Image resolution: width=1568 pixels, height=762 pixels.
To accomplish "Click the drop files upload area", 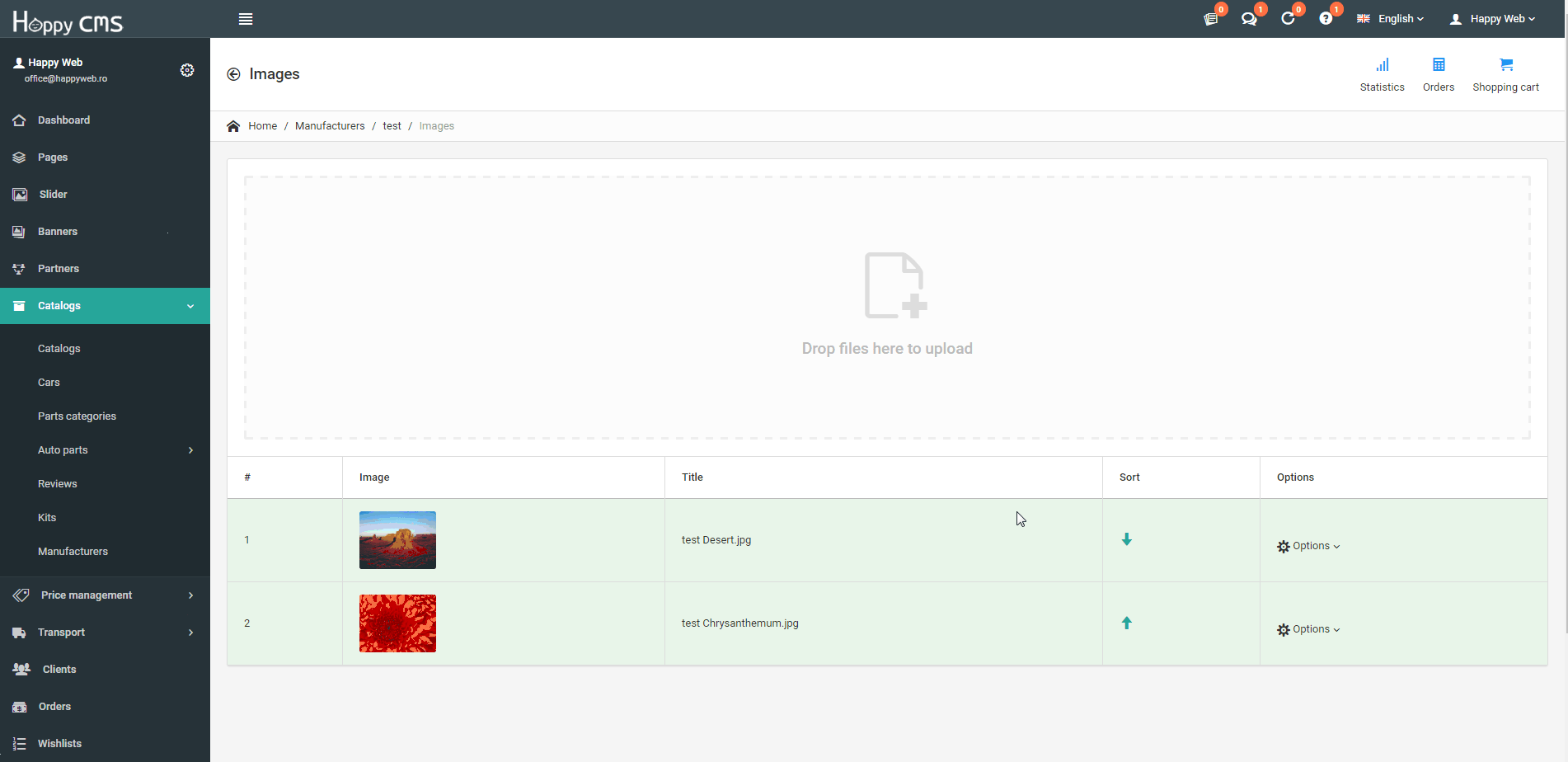I will (x=887, y=308).
